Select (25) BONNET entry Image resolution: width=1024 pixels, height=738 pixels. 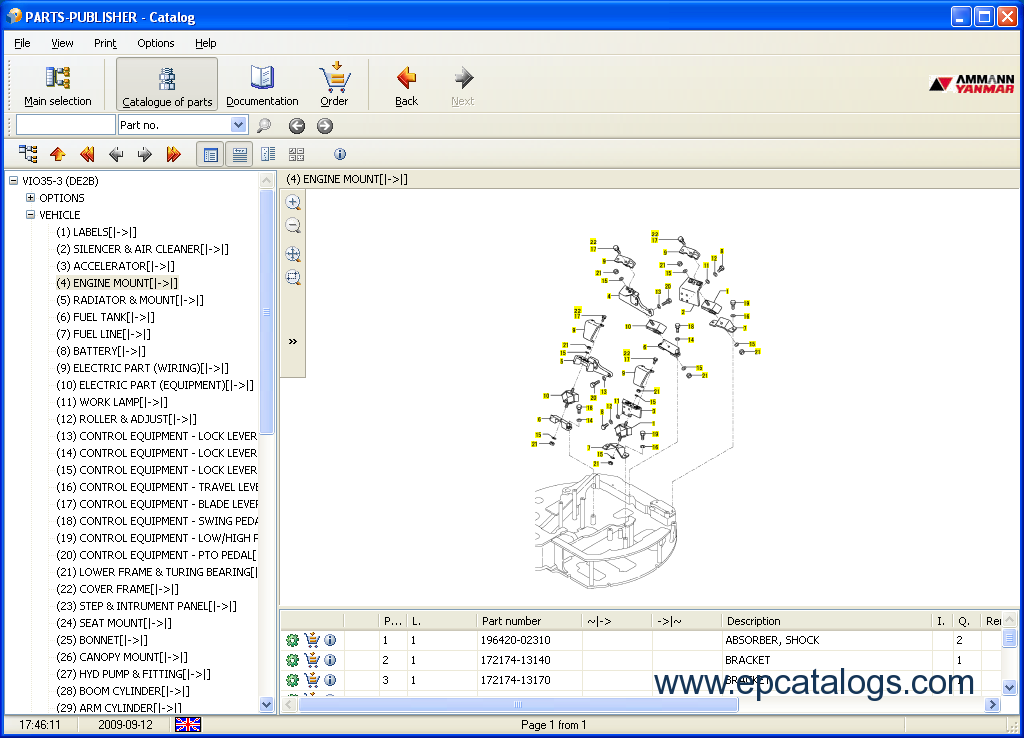pyautogui.click(x=102, y=639)
